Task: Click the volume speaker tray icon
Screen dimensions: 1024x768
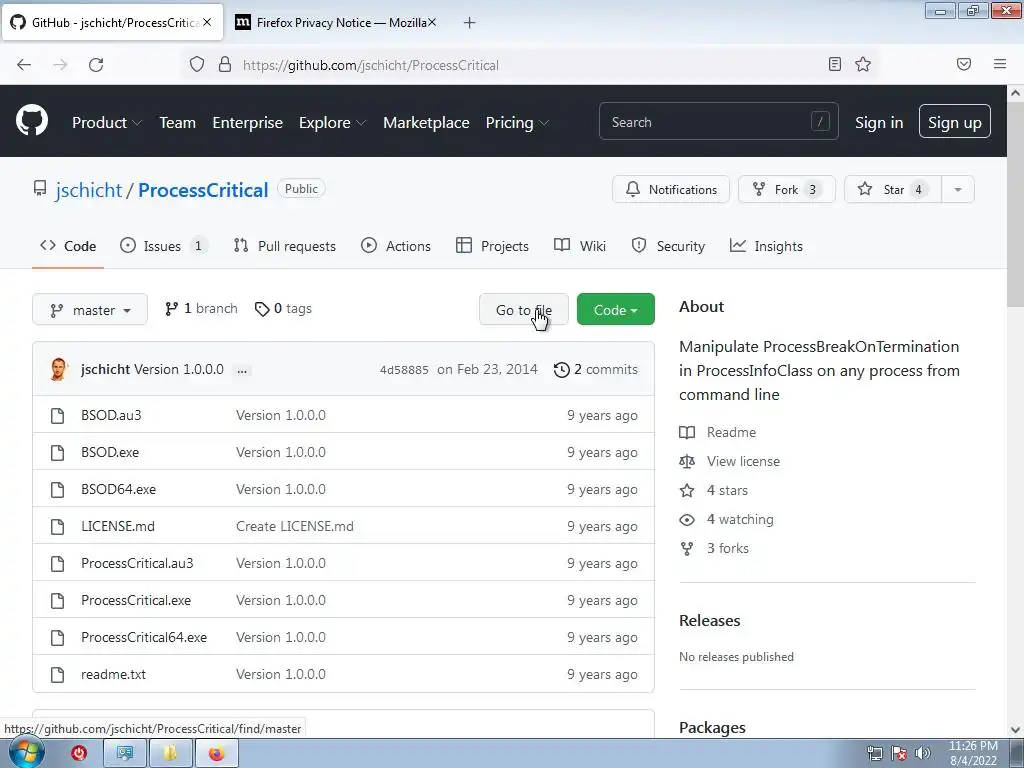Action: pos(922,753)
